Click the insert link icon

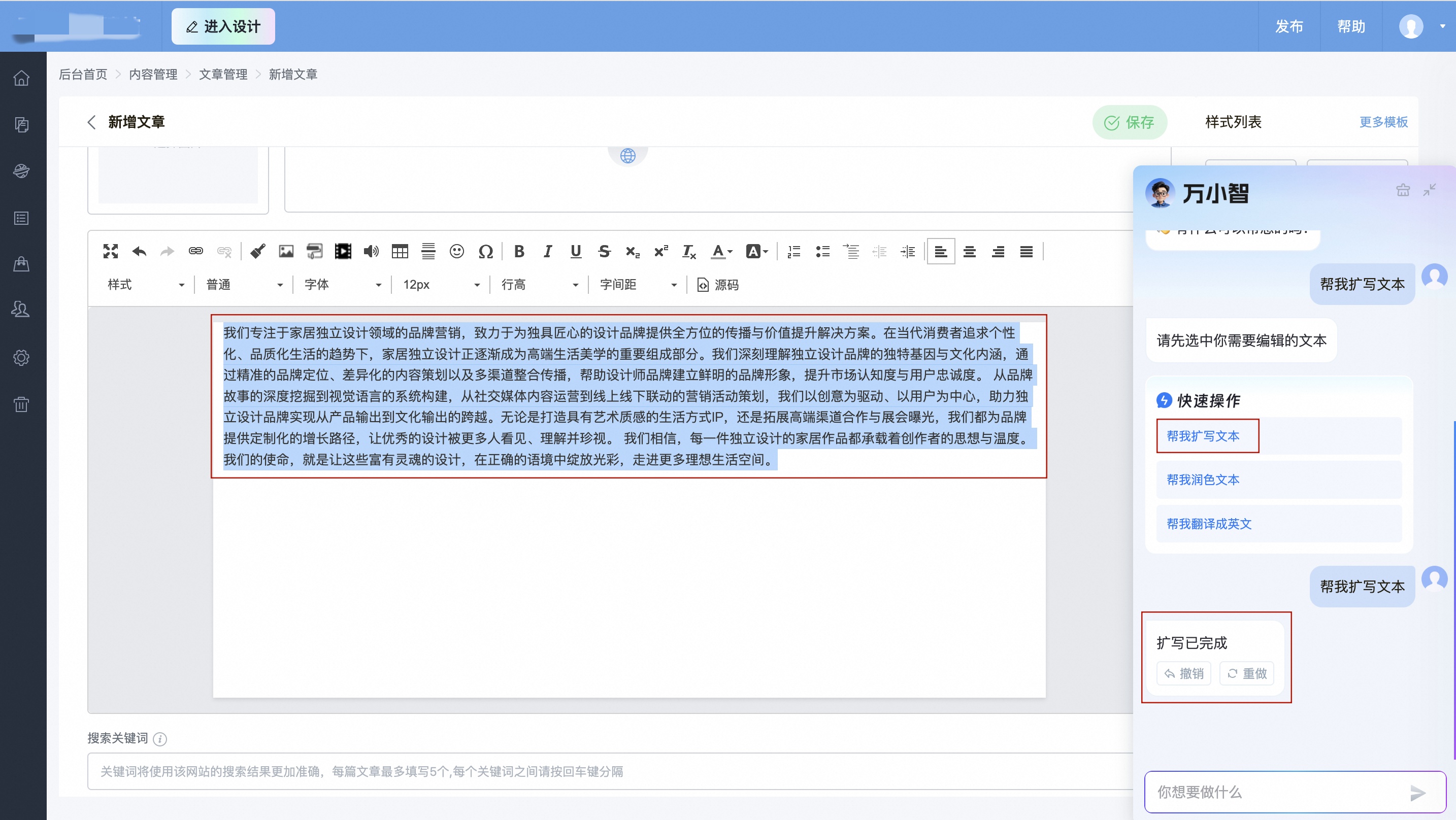tap(195, 252)
